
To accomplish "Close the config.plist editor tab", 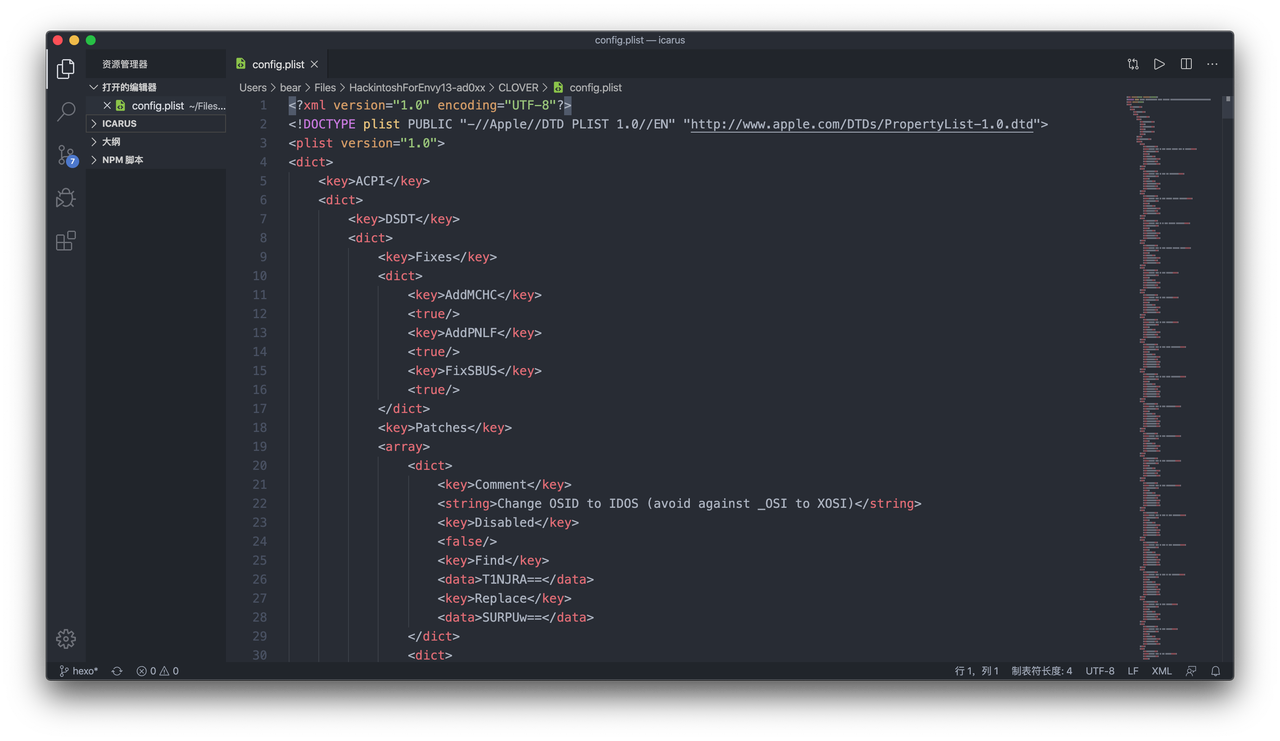I will point(314,64).
